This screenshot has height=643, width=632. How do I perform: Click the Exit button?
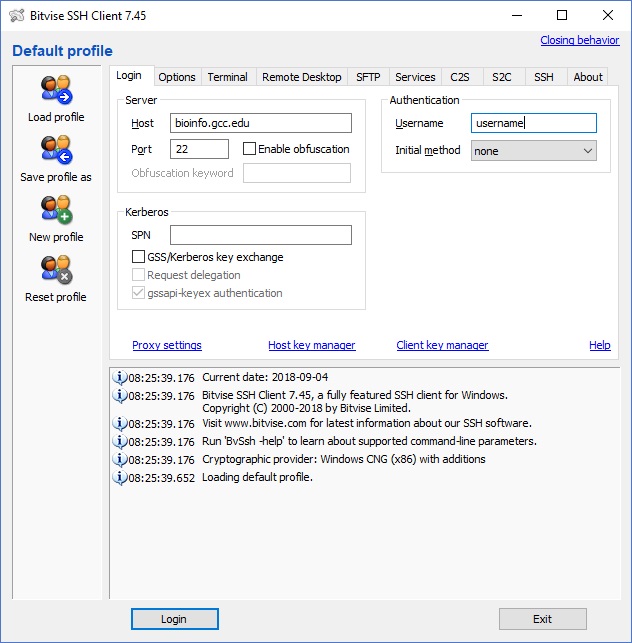pyautogui.click(x=543, y=619)
